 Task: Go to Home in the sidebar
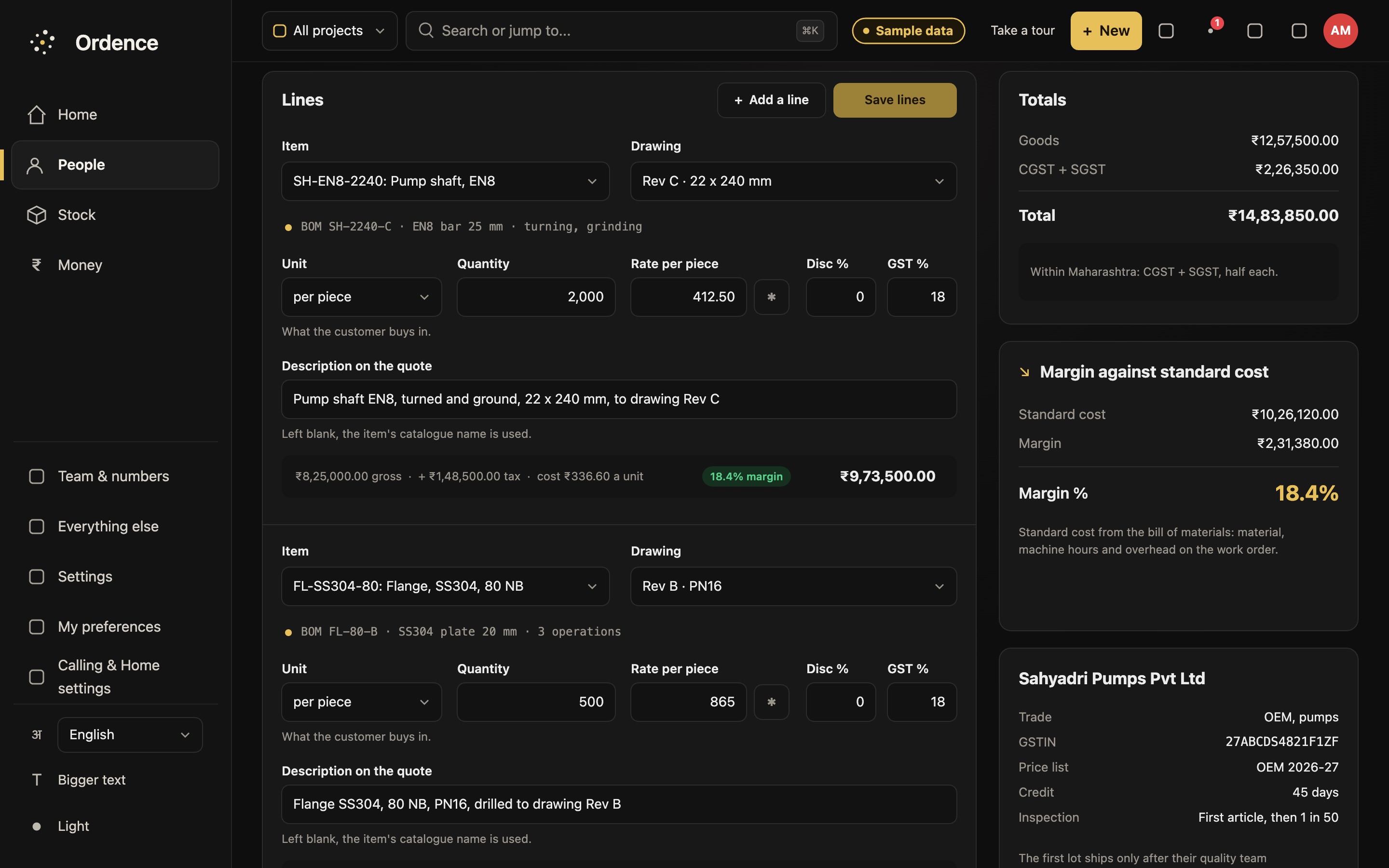click(x=115, y=115)
